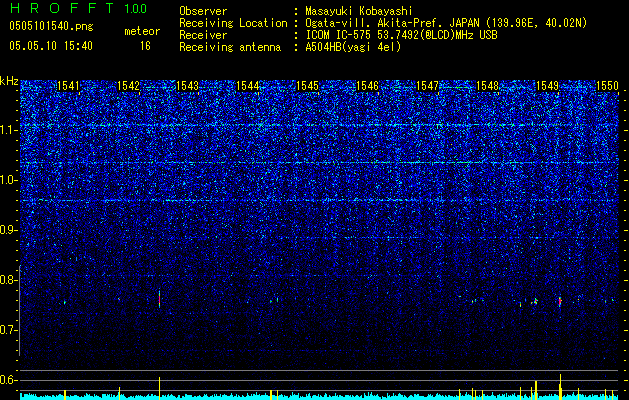Click the kHz axis unit label
Viewport: 629px width, 400px height.
pos(9,81)
